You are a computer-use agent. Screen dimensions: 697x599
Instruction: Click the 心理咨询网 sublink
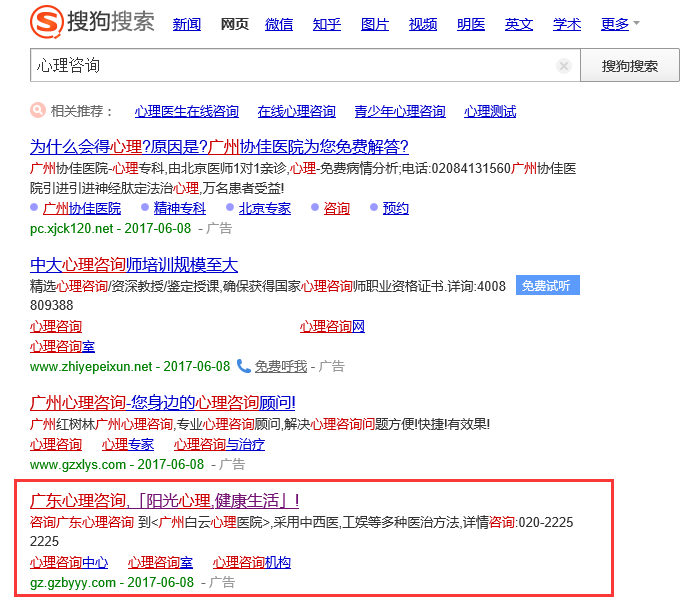(x=332, y=326)
